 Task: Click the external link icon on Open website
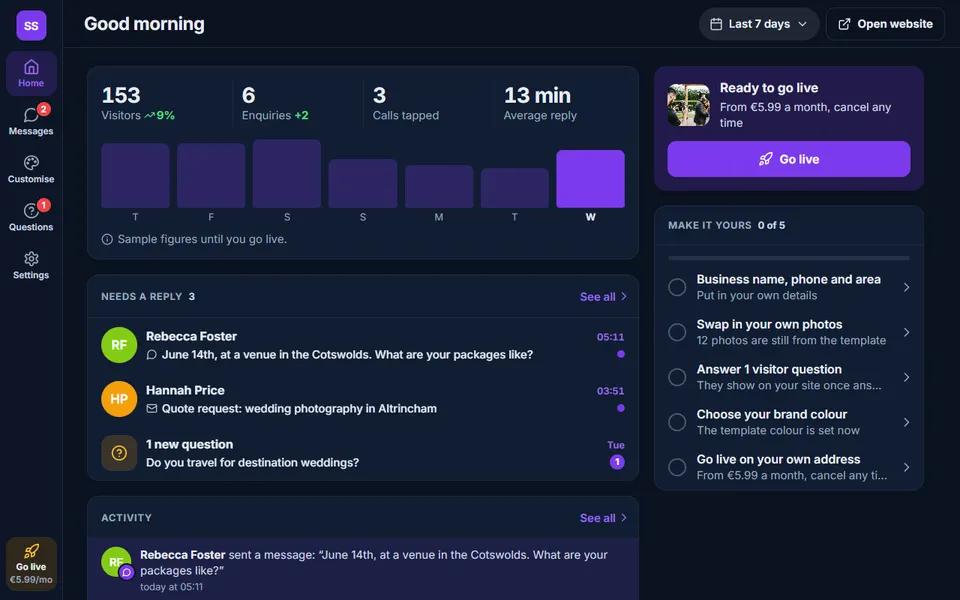point(844,24)
